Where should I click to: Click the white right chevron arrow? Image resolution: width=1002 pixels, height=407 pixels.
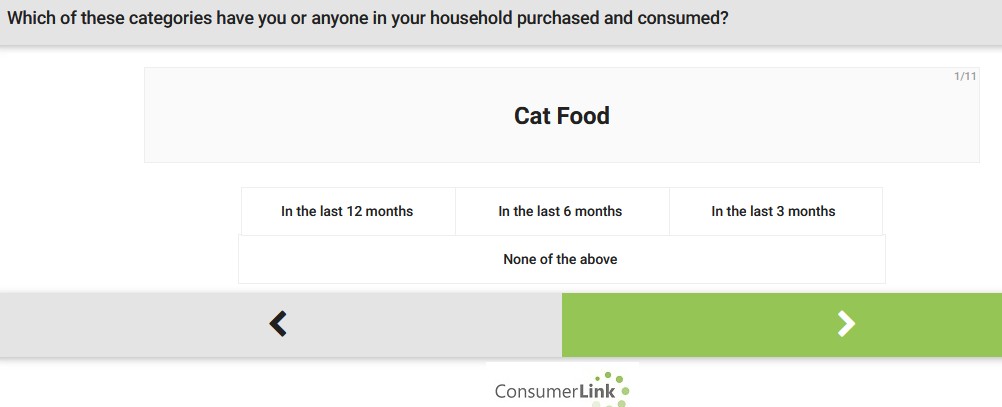click(x=846, y=323)
